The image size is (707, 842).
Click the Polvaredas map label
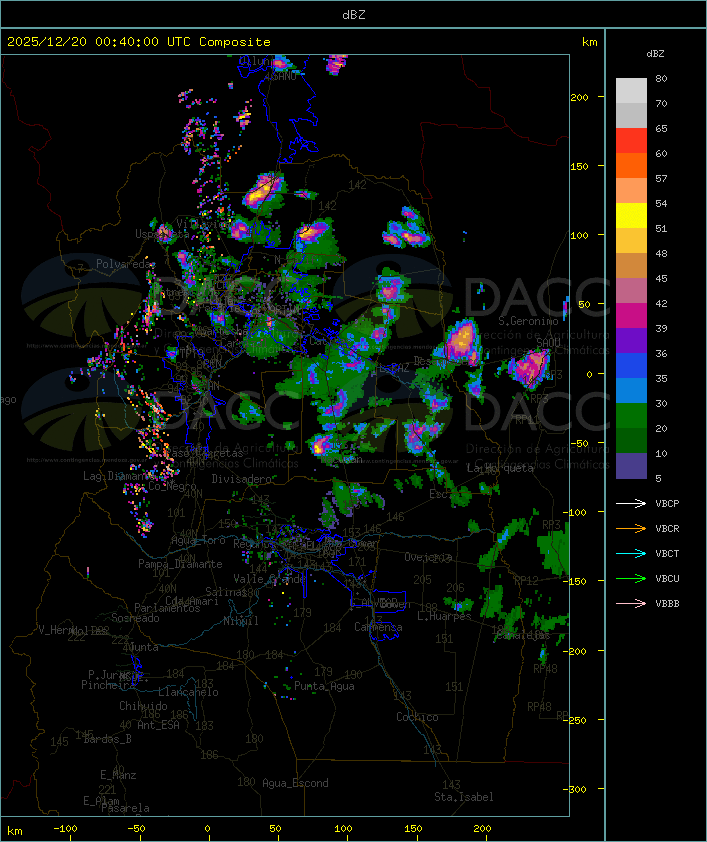click(126, 264)
